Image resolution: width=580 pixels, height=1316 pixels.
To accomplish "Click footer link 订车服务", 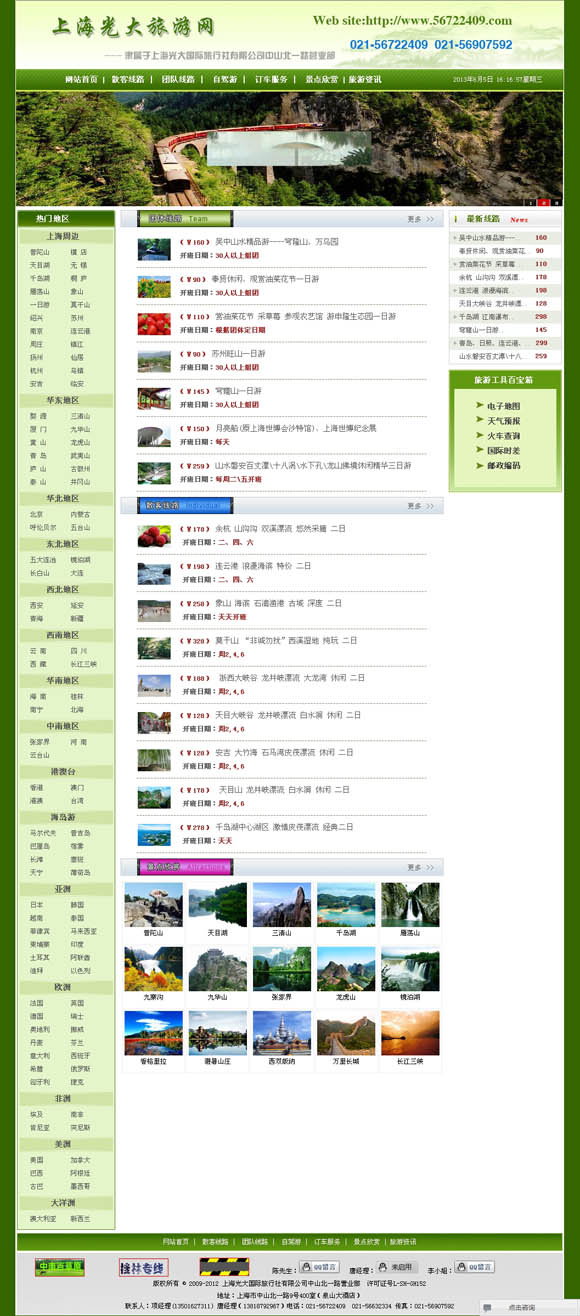I will pos(327,1242).
